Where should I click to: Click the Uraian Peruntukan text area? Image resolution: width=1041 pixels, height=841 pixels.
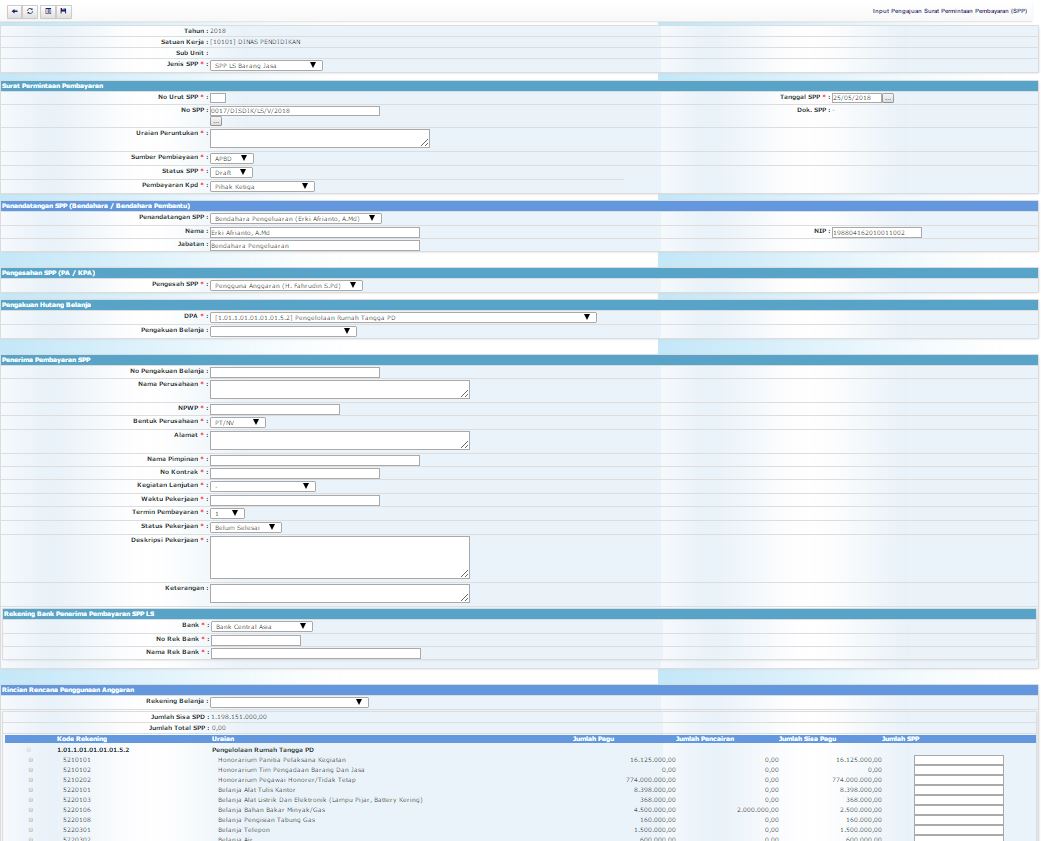[319, 138]
